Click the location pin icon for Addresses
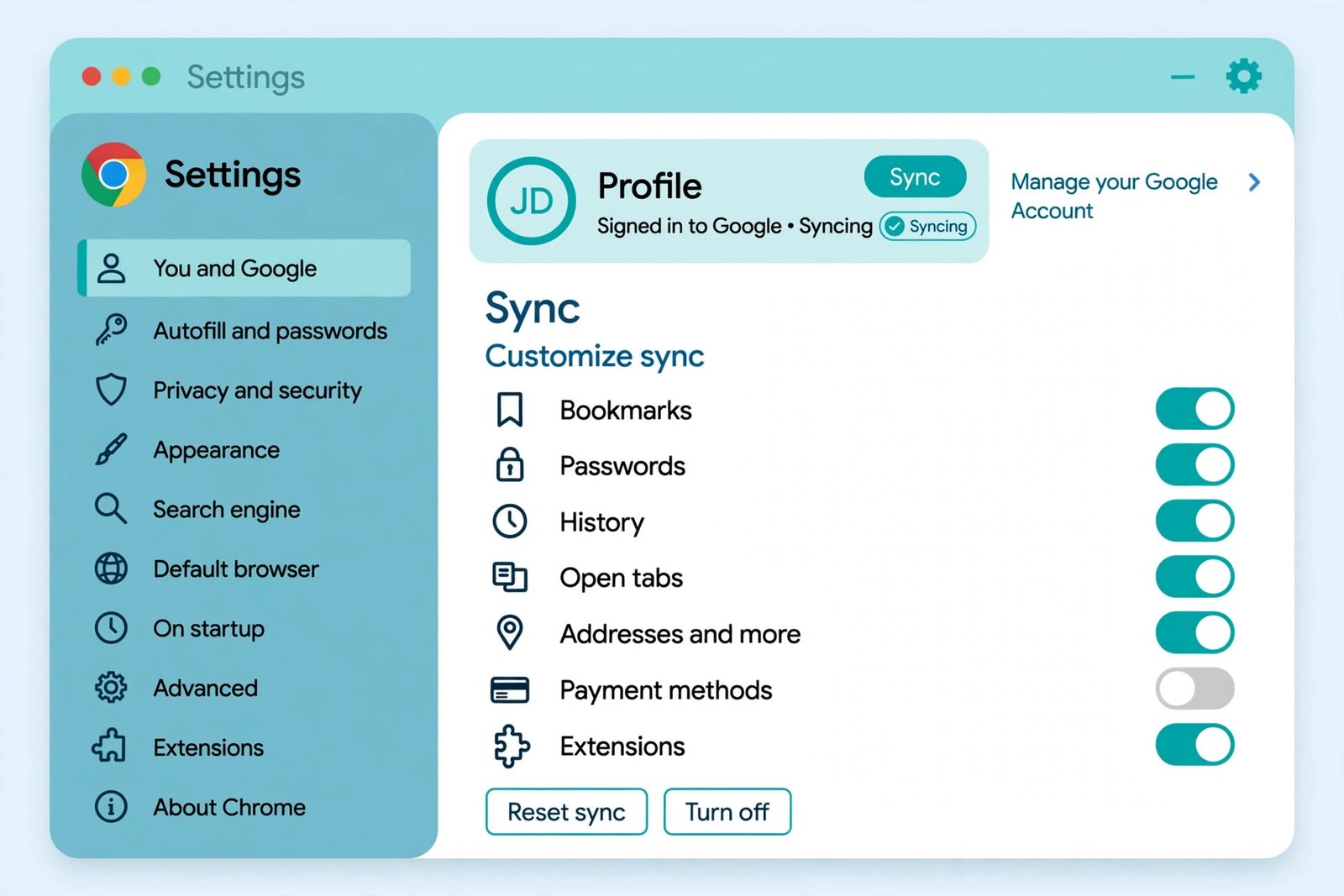Screen dimensions: 1344x896 click(510, 632)
